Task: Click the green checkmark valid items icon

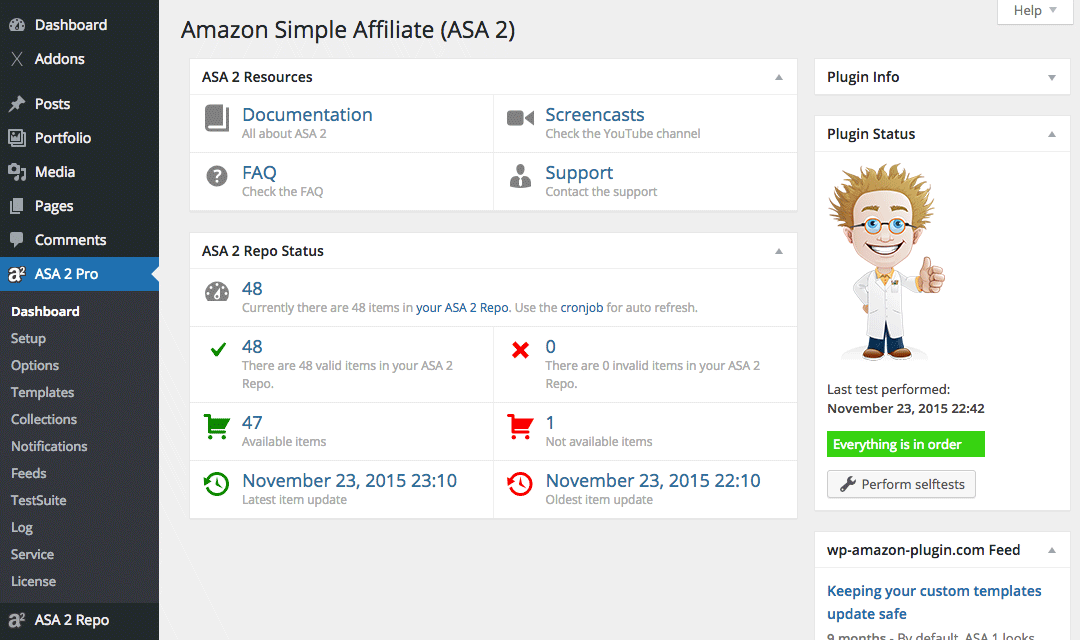Action: coord(218,349)
